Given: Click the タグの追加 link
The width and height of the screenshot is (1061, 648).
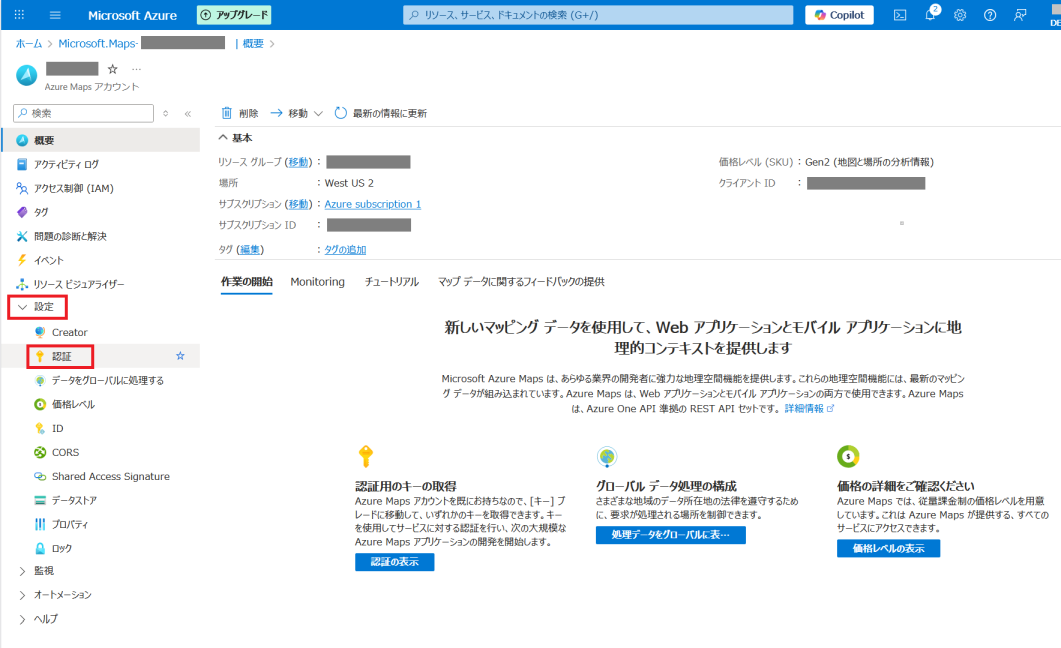Looking at the screenshot, I should click(x=345, y=250).
